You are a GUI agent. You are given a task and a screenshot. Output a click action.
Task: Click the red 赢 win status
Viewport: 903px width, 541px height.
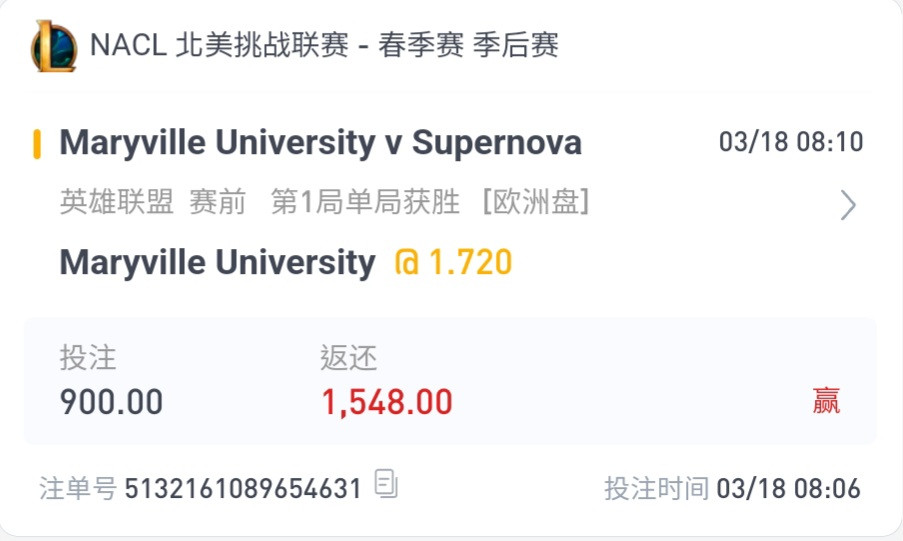[x=826, y=401]
